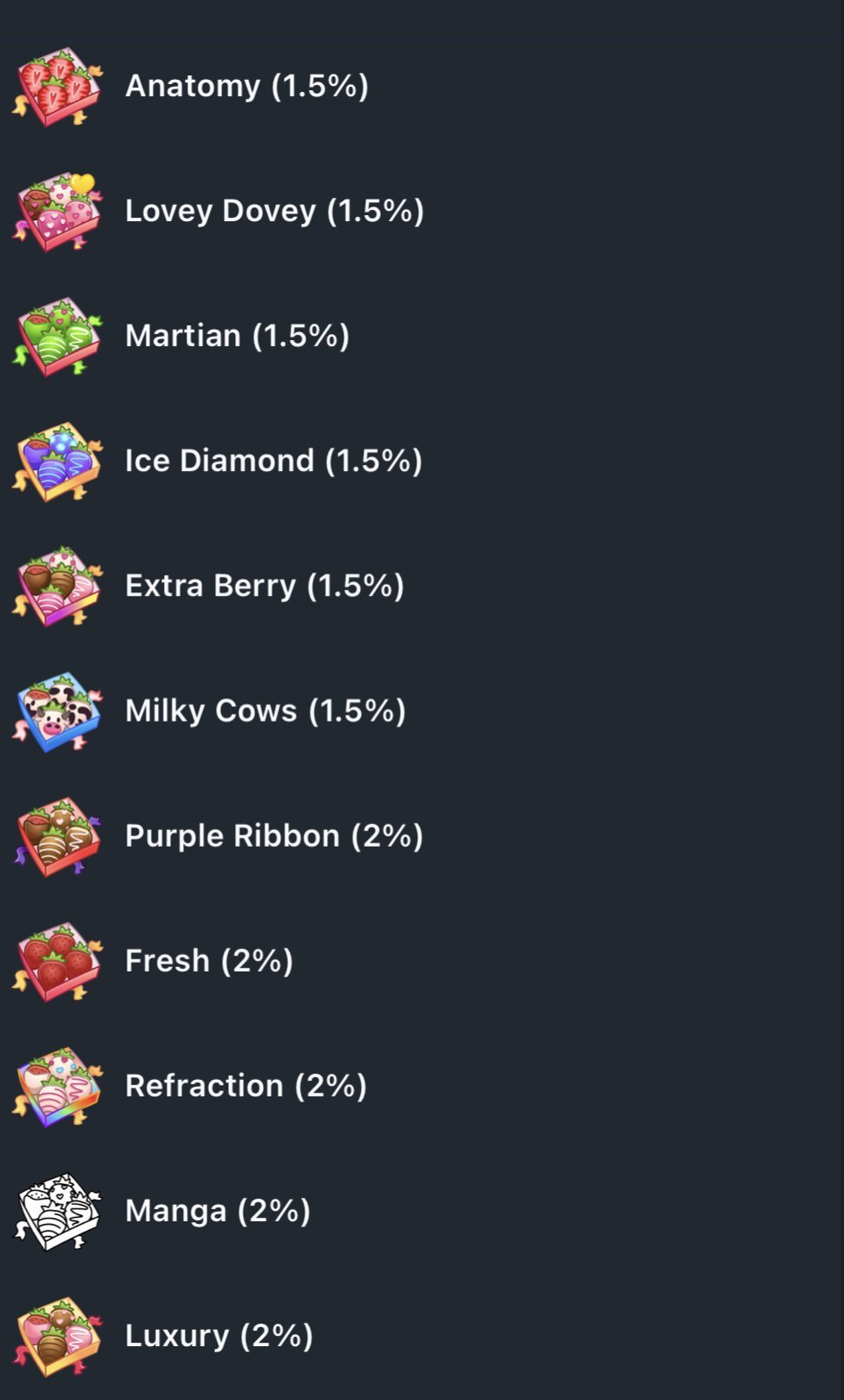
Task: Tap the "Luxury (2%)" text label
Action: pos(219,1335)
